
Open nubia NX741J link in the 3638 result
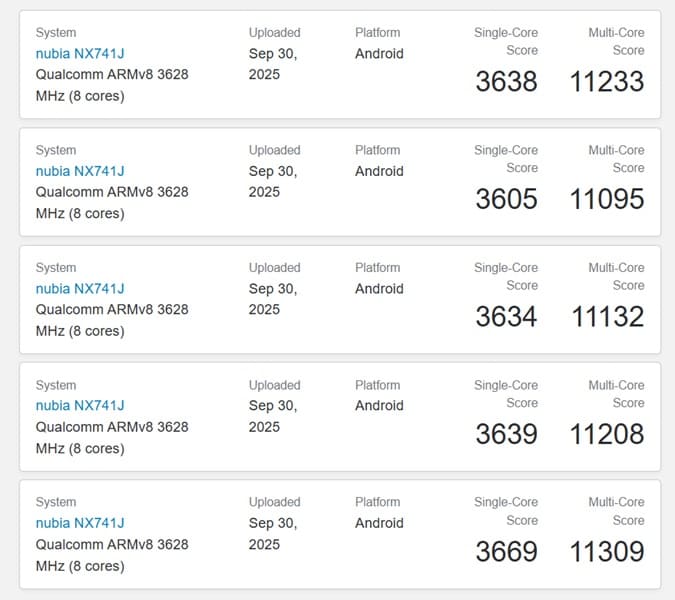coord(80,54)
